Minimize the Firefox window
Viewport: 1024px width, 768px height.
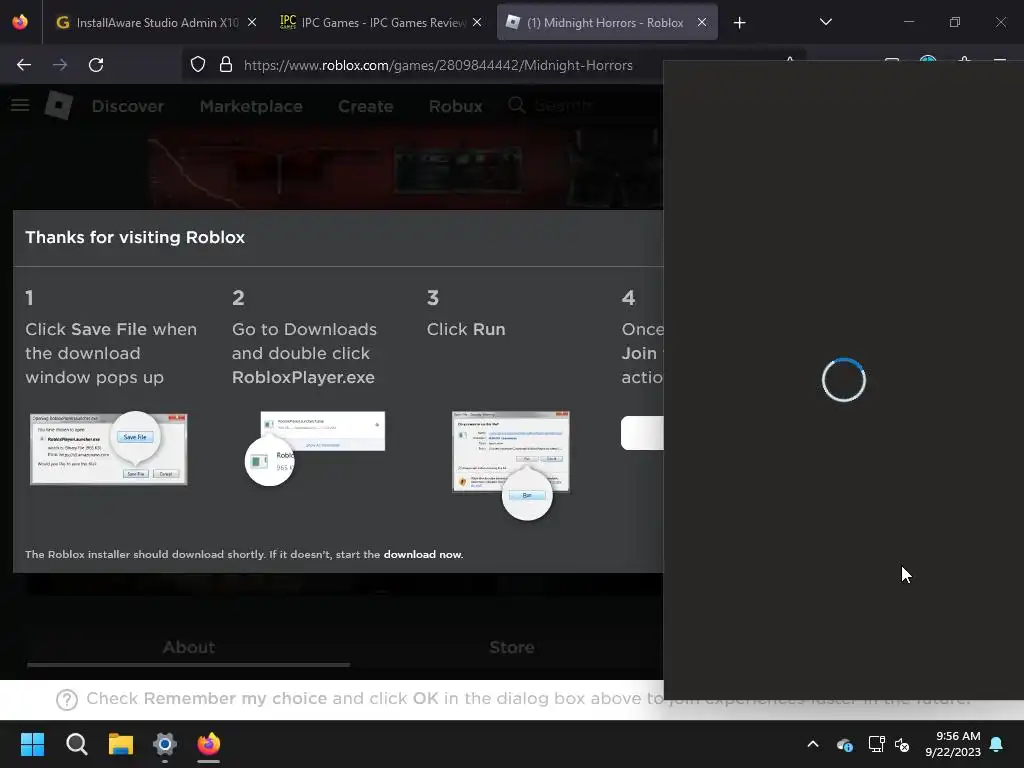(908, 22)
